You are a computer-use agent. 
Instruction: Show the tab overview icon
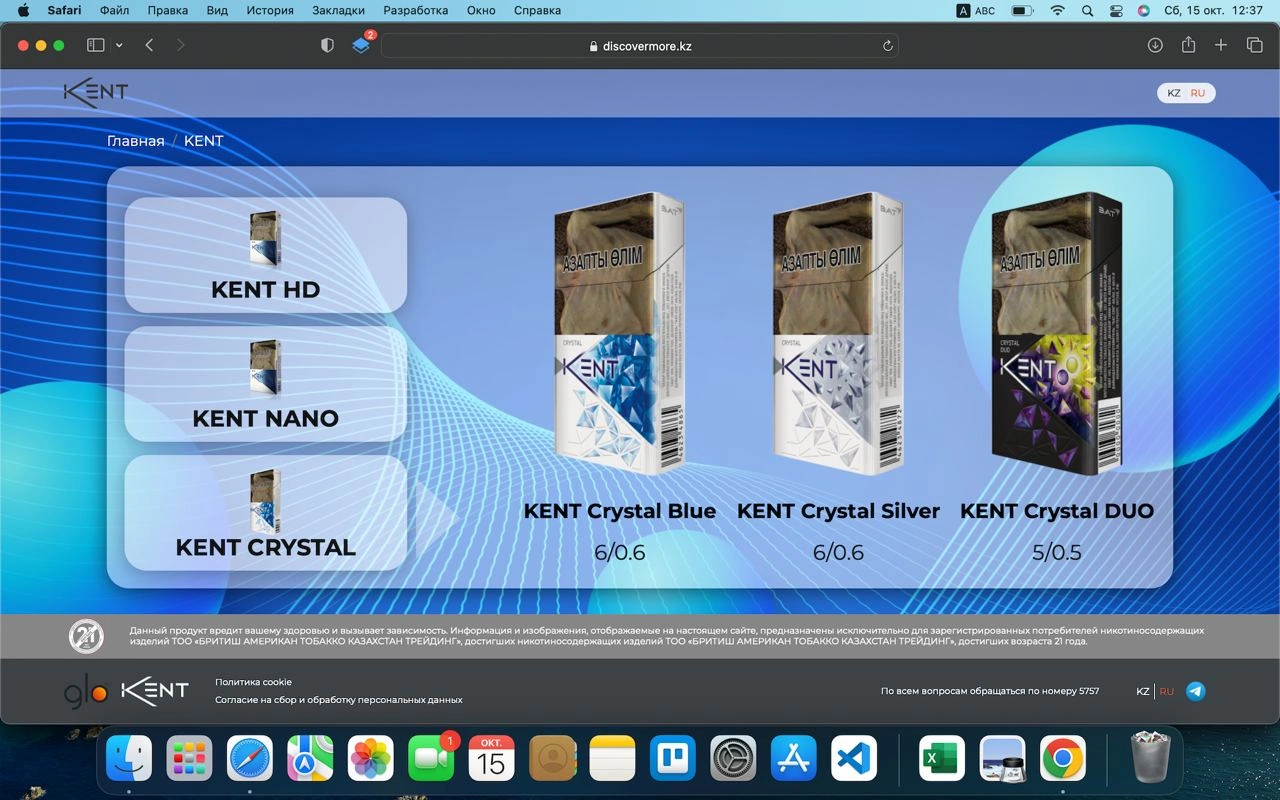tap(1254, 45)
